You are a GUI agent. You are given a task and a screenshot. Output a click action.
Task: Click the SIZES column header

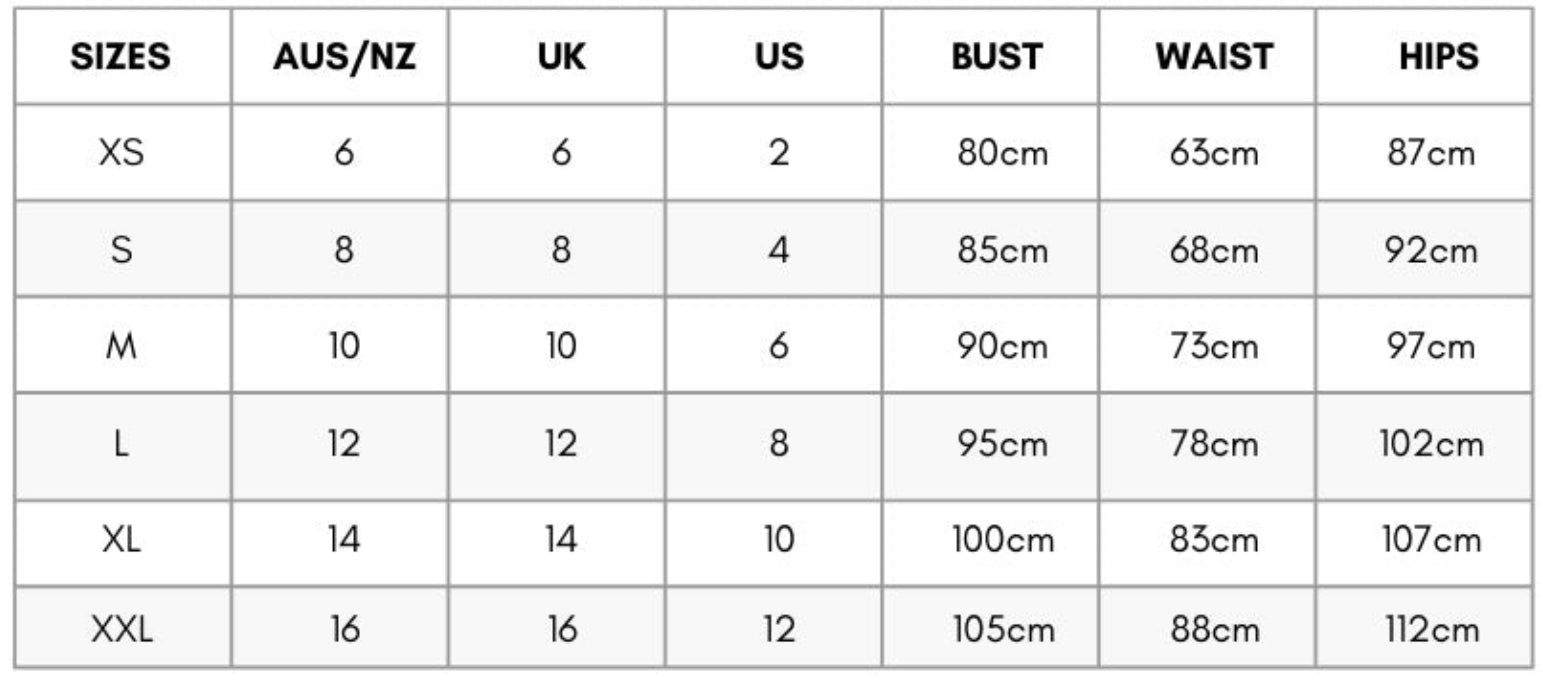coord(121,57)
